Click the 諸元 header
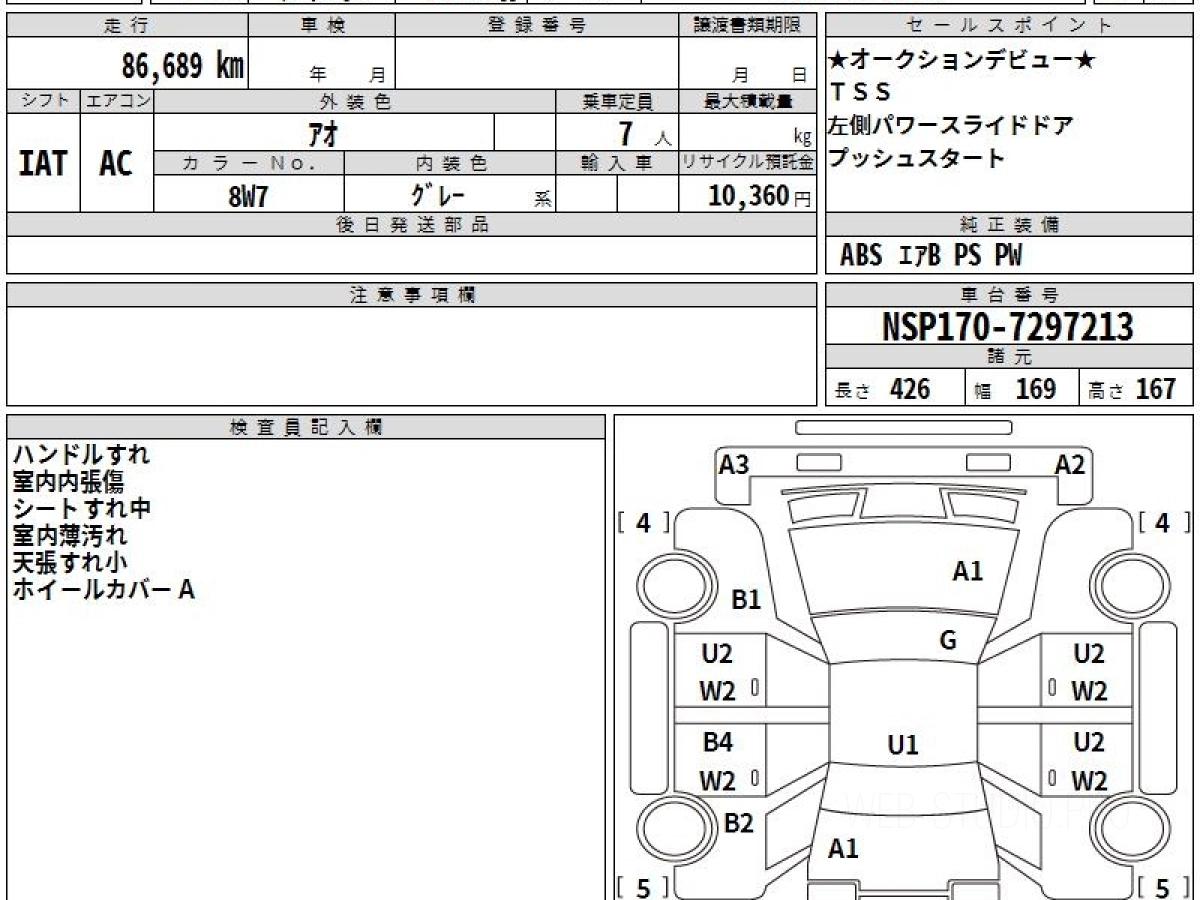The image size is (1200, 900). [1010, 358]
